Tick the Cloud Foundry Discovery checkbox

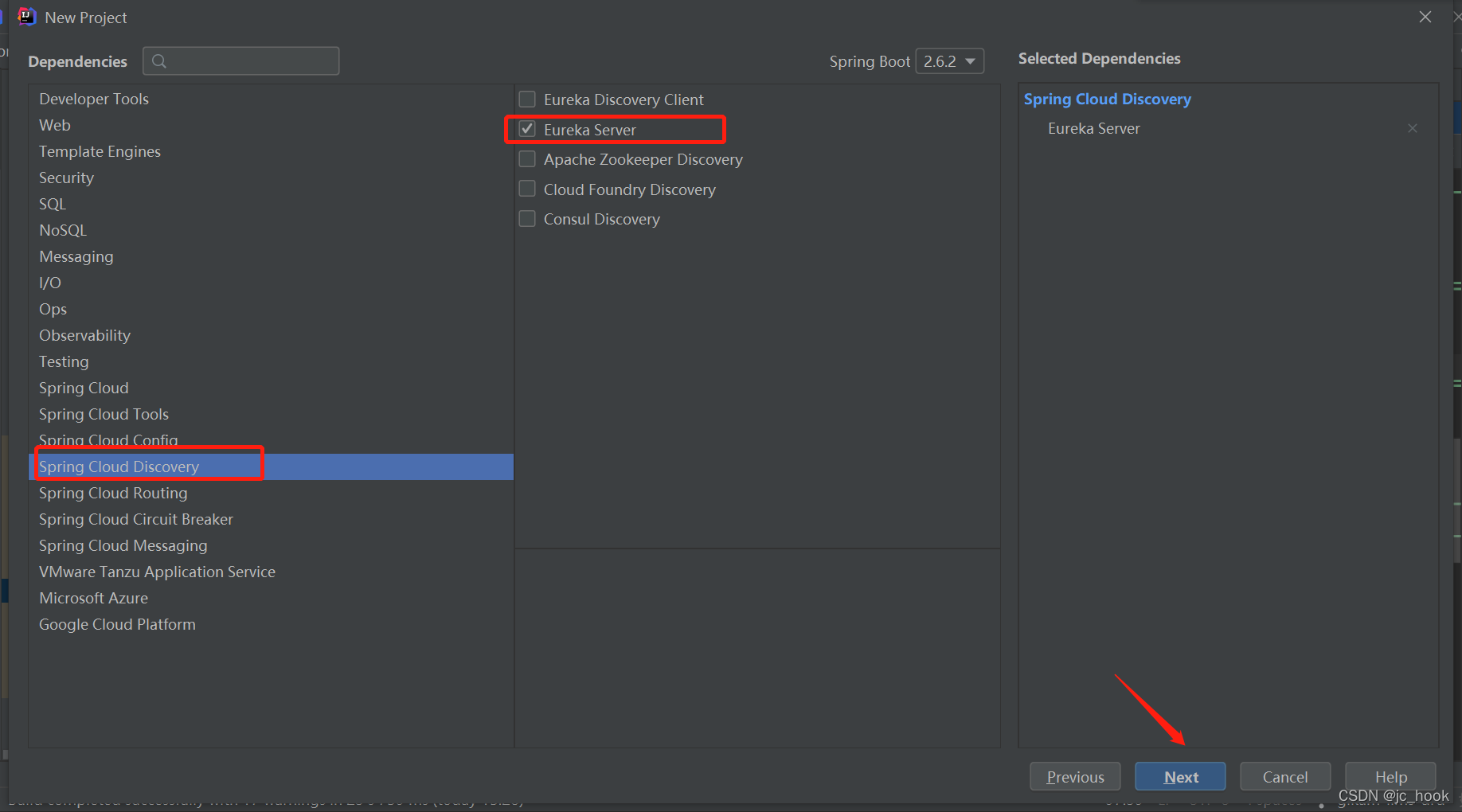tap(527, 189)
